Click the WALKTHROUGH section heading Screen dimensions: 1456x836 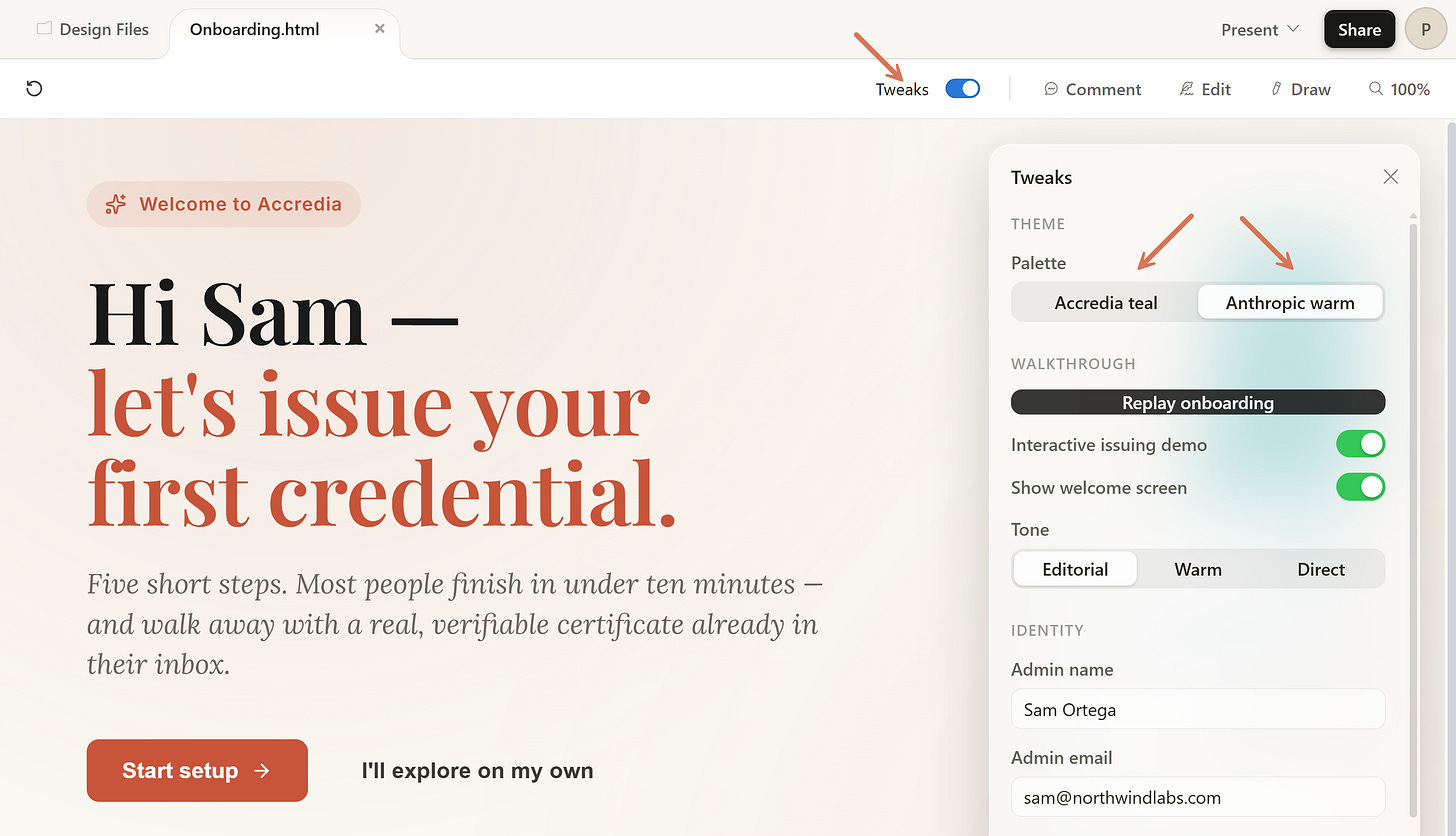pos(1073,364)
